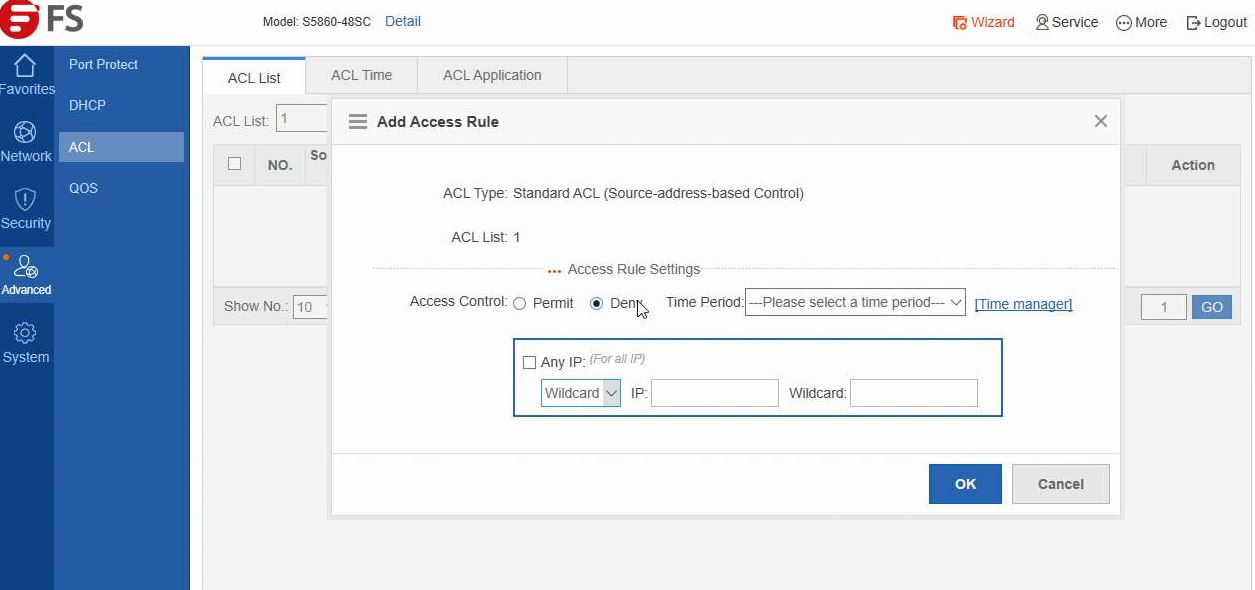Viewport: 1255px width, 590px height.
Task: Close the Add Access Rule dialog
Action: point(1100,121)
